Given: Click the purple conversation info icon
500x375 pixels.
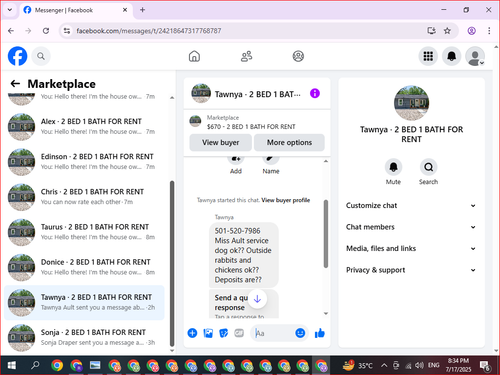Looking at the screenshot, I should point(315,93).
